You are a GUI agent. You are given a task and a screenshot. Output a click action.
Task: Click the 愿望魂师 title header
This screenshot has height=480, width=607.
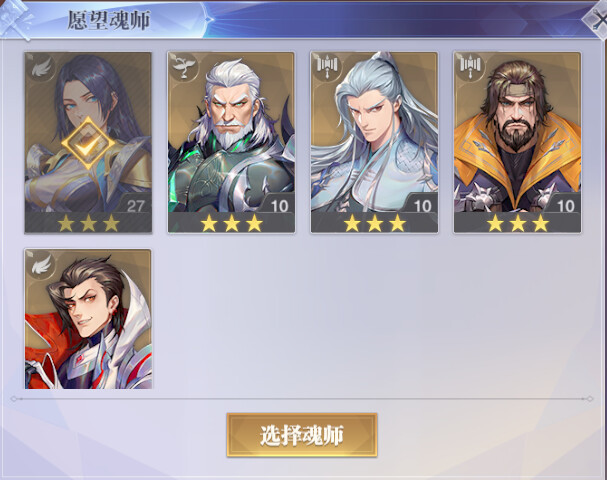tap(109, 21)
